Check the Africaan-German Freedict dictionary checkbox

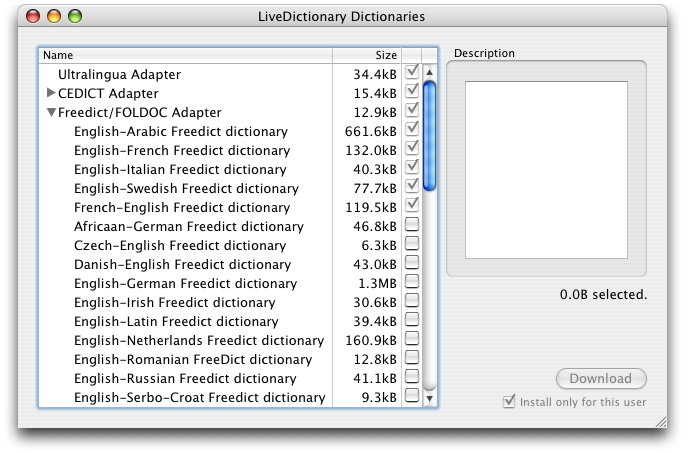[412, 225]
